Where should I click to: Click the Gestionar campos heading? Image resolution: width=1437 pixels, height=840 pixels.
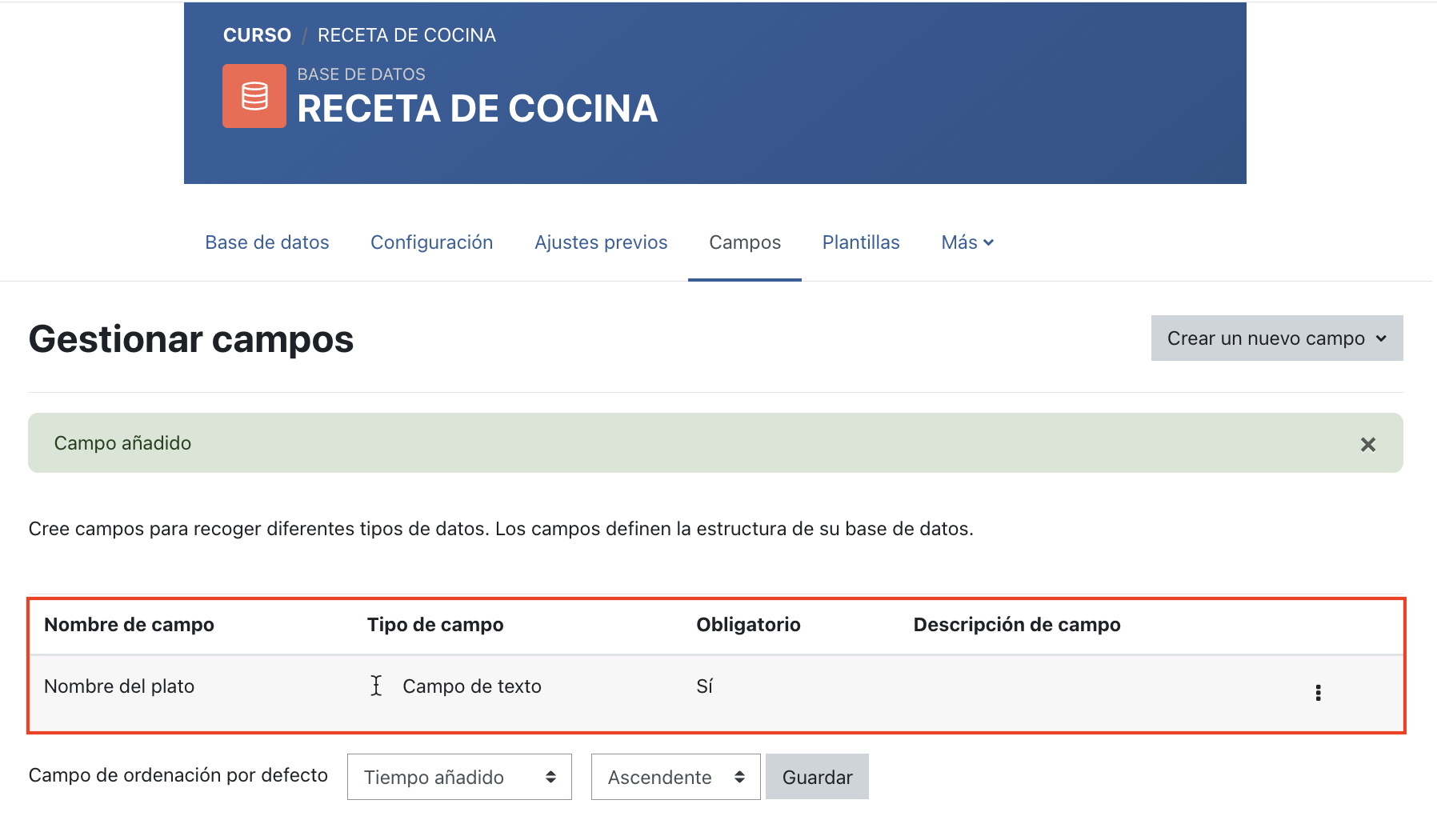pyautogui.click(x=191, y=339)
